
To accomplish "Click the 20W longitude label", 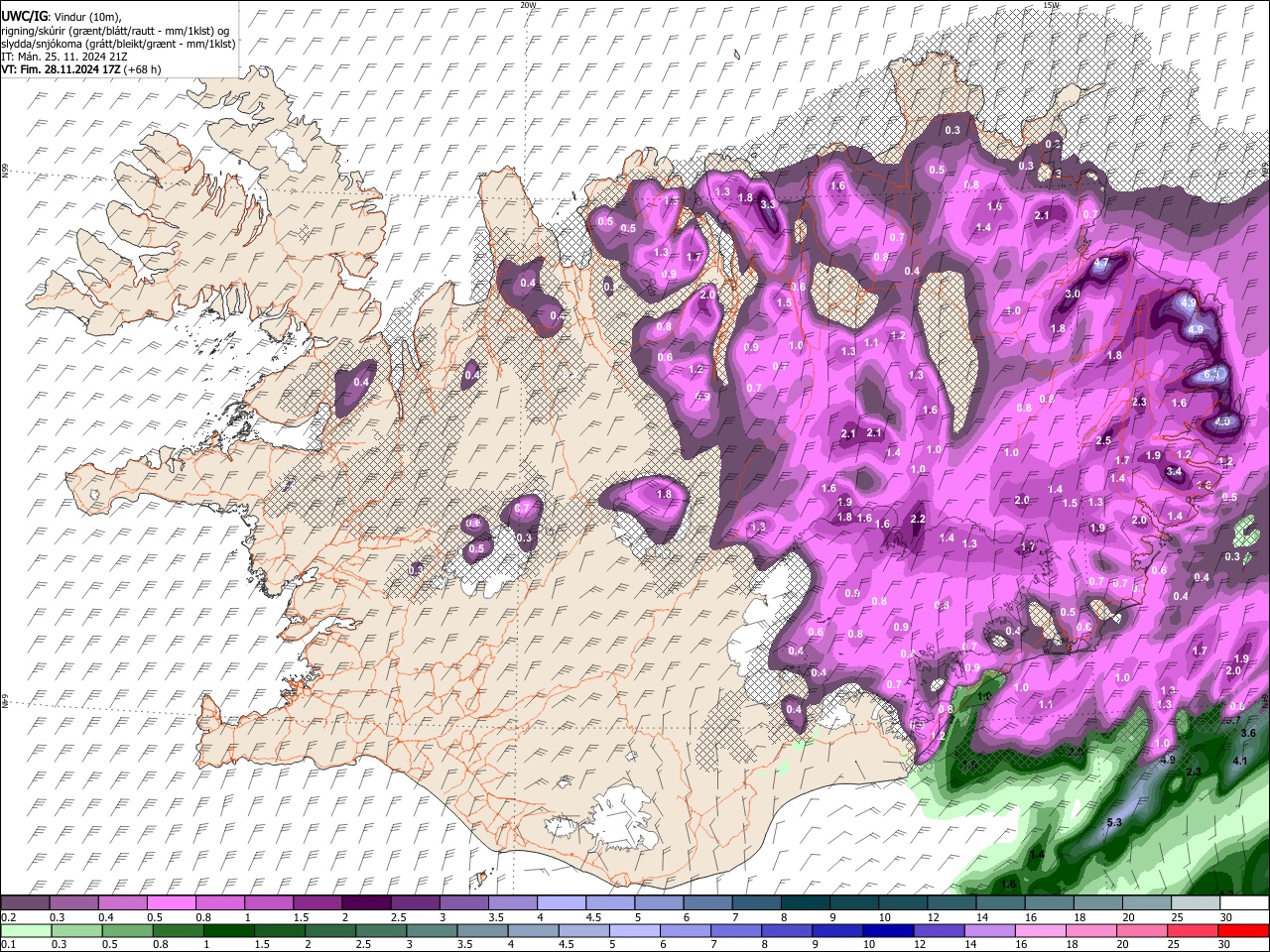I will pyautogui.click(x=528, y=5).
